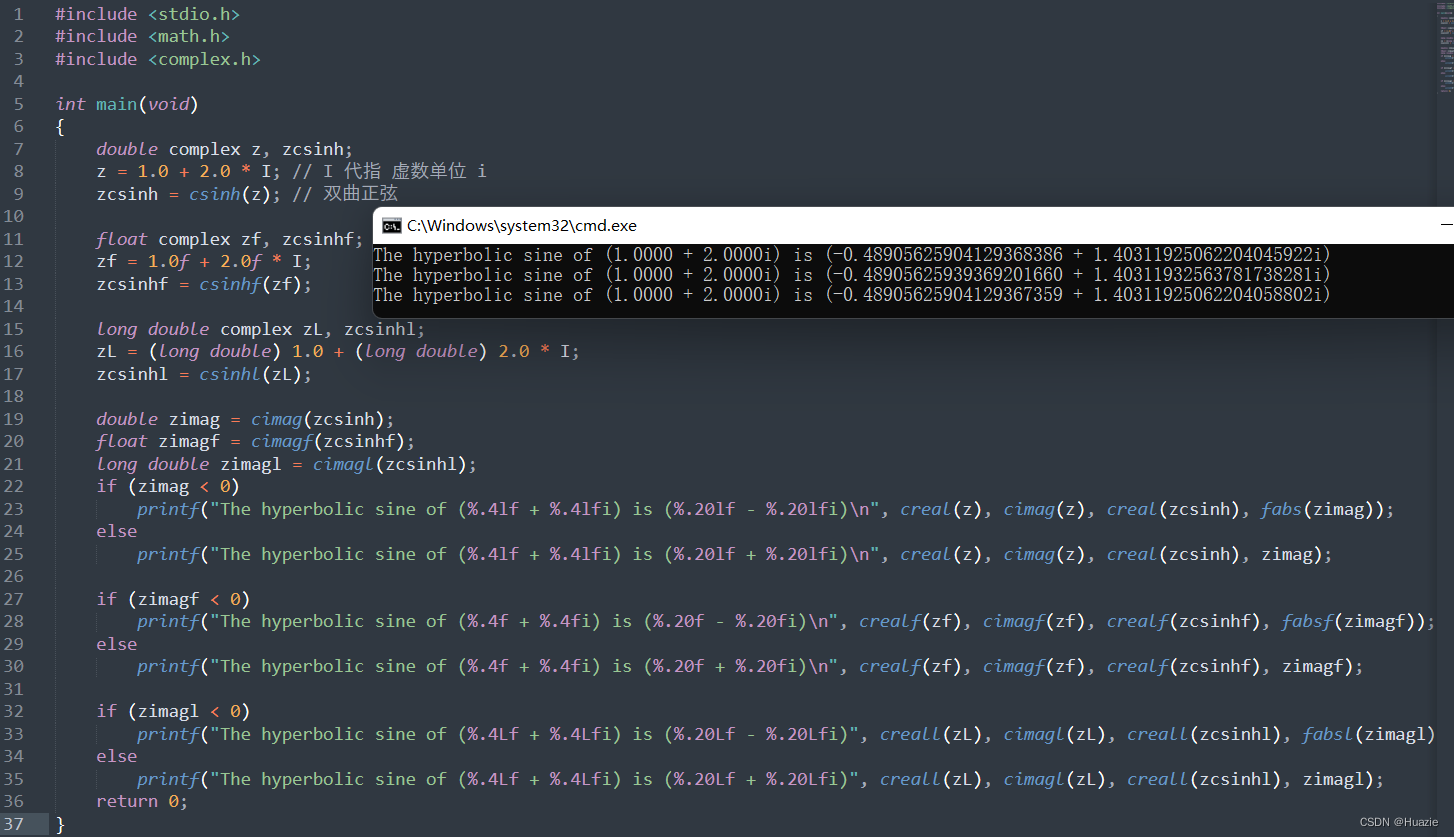Click the C:\Windows\system32\cmd.exe window title

[x=522, y=226]
